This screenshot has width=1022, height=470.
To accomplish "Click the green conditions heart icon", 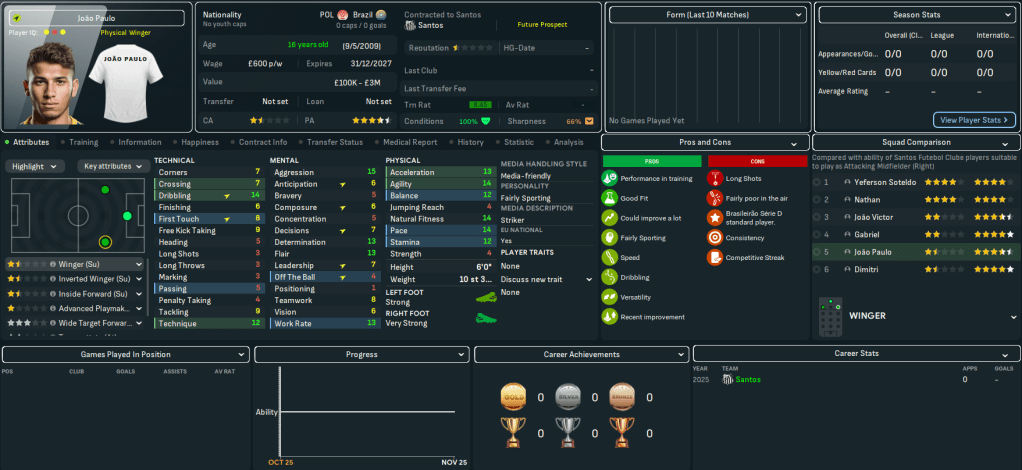I will point(486,121).
